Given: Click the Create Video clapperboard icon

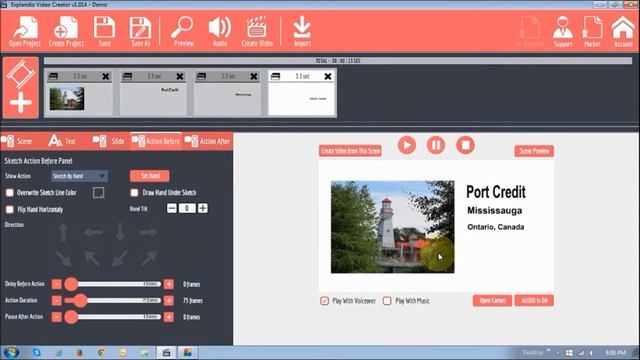Looking at the screenshot, I should click(x=257, y=31).
